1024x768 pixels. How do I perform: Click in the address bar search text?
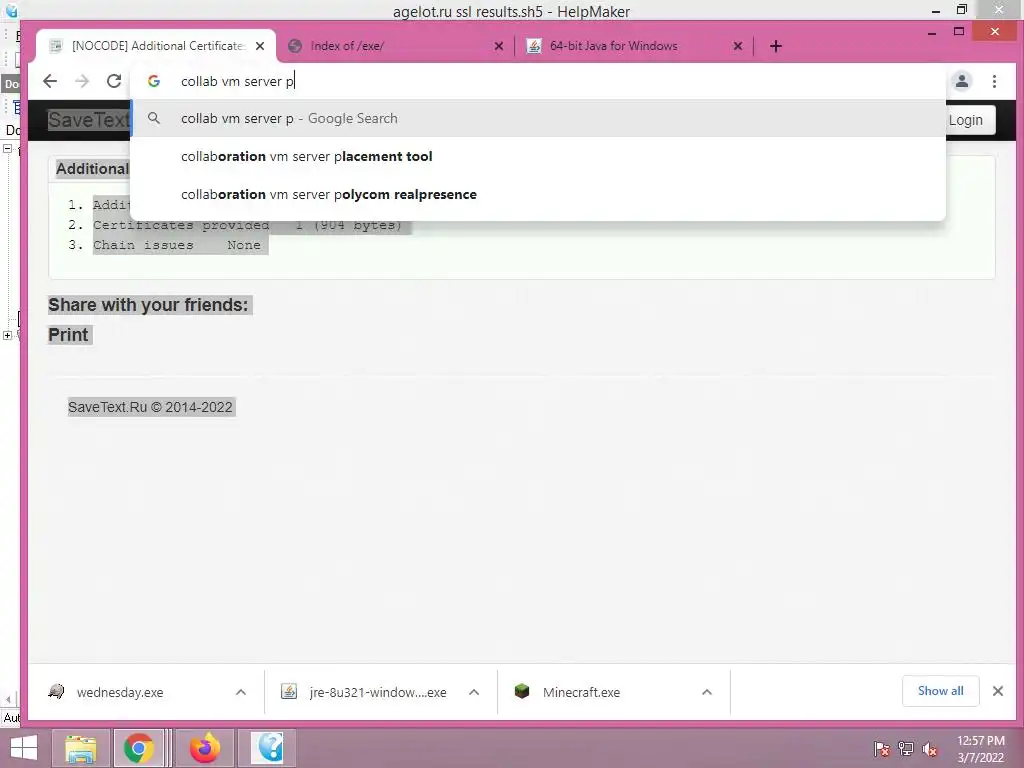238,81
